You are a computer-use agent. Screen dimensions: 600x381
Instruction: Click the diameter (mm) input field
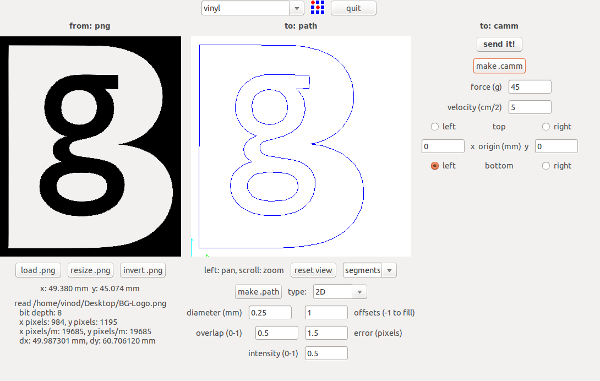coord(270,313)
